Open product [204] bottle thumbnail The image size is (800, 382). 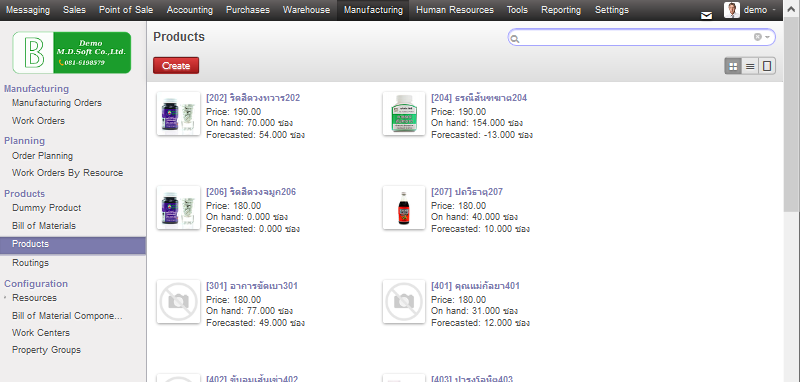pos(404,113)
